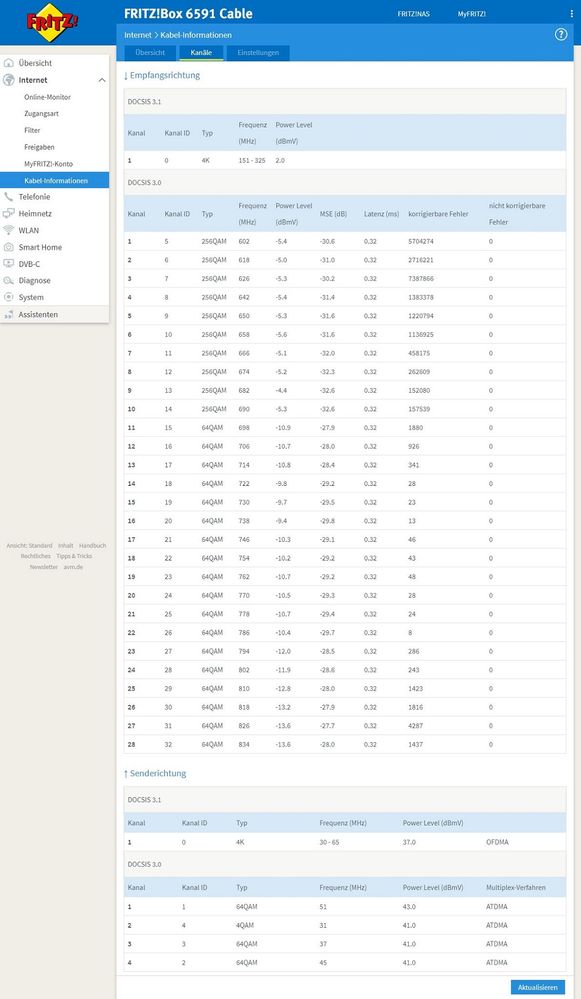The width and height of the screenshot is (581, 999).
Task: Open Tipps & Tricks footer link
Action: coord(74,556)
